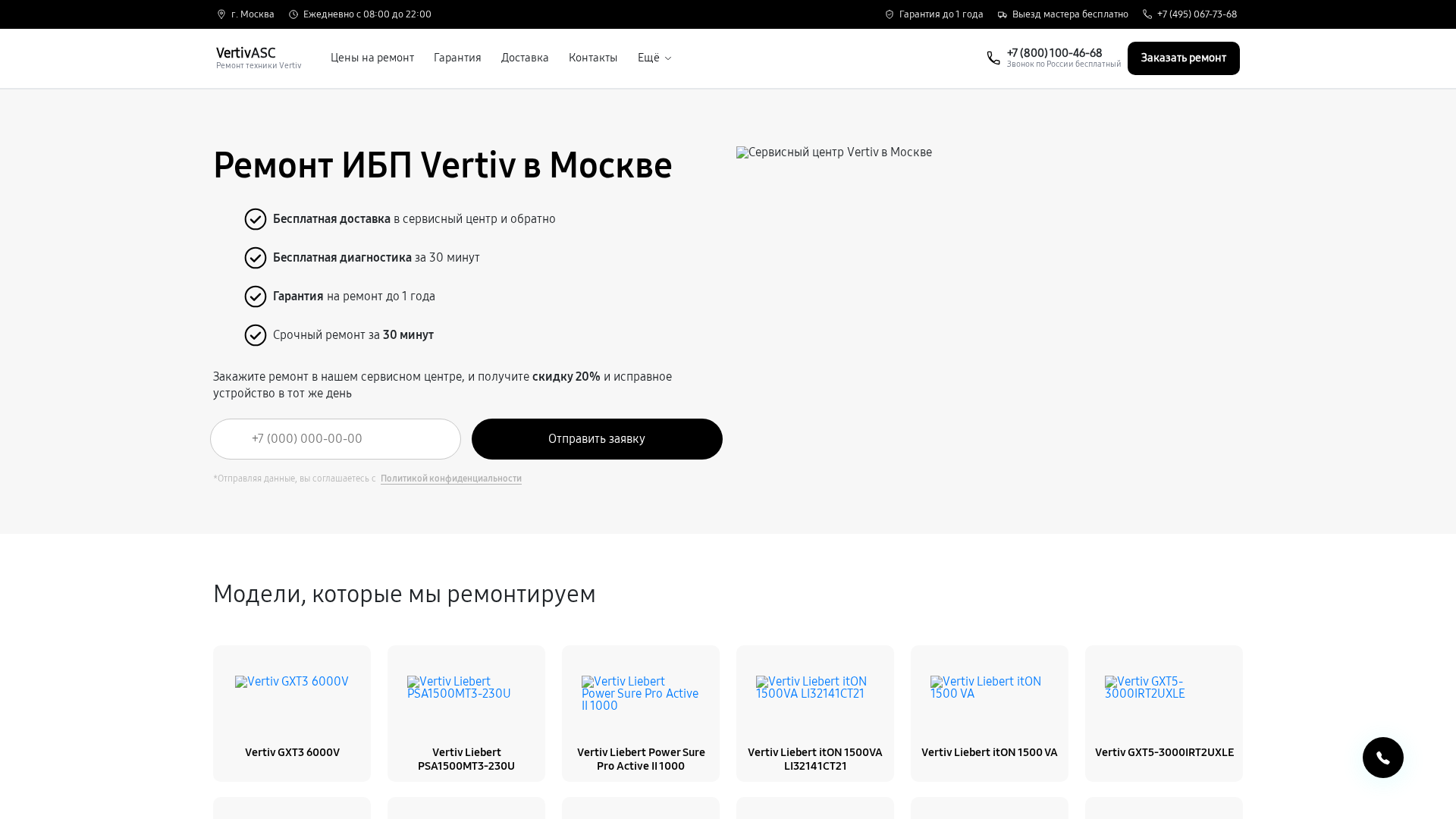
Task: Open Vertiv Liebert itON 1500VA LI32141CT21 card
Action: (x=815, y=714)
